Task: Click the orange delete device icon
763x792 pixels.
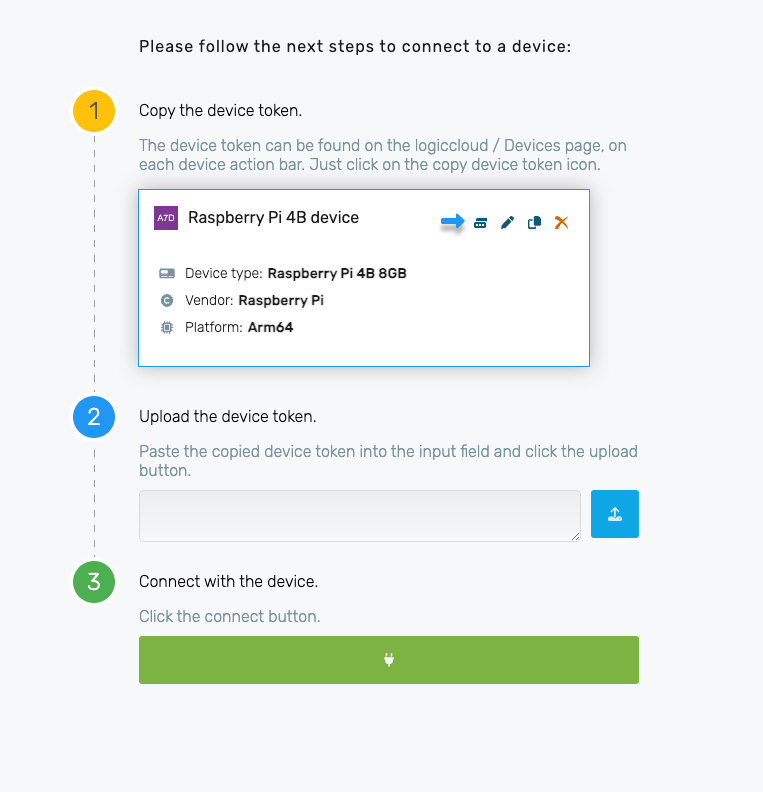Action: (x=561, y=222)
